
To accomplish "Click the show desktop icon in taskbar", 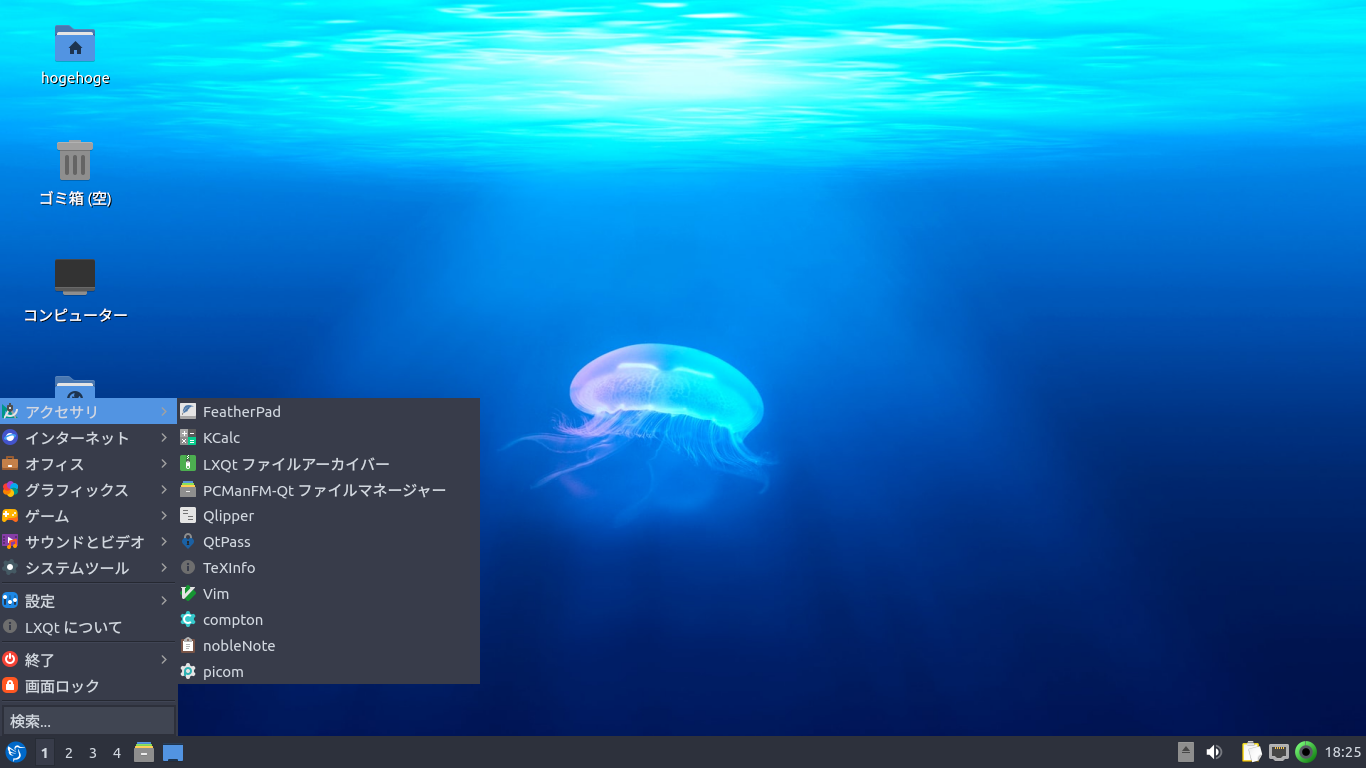I will tap(172, 752).
